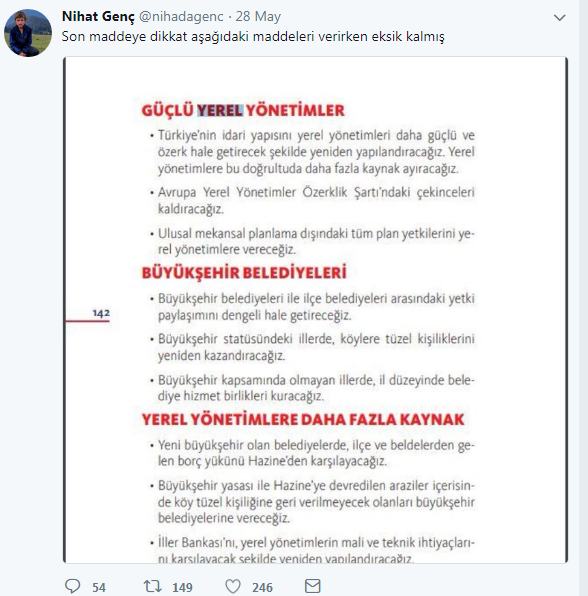Click YEREL YÖNETİMLERE DAHA FAZLA KAYNAK heading
The width and height of the screenshot is (588, 596).
tap(303, 420)
